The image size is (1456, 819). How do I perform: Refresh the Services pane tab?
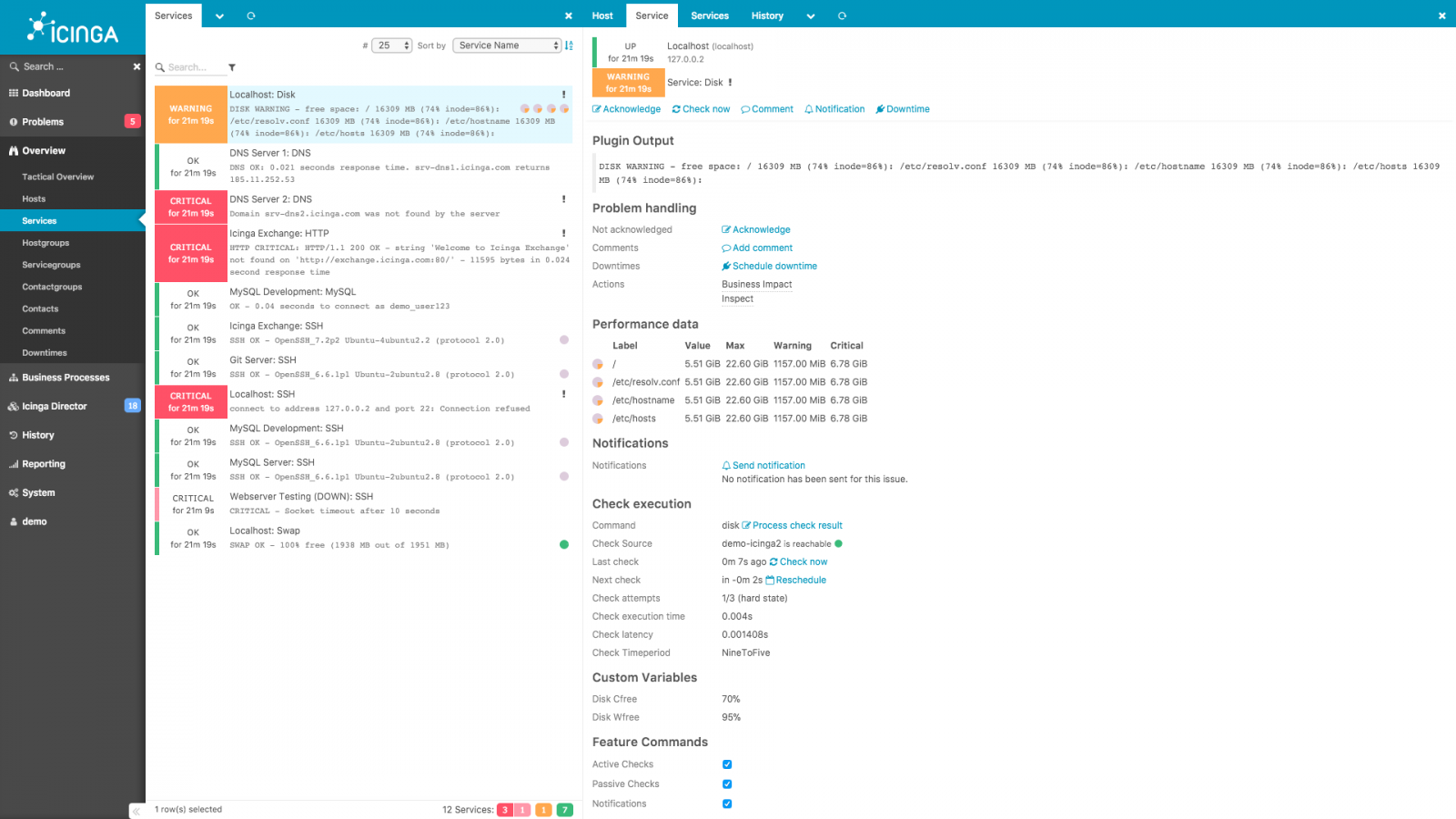click(x=251, y=15)
